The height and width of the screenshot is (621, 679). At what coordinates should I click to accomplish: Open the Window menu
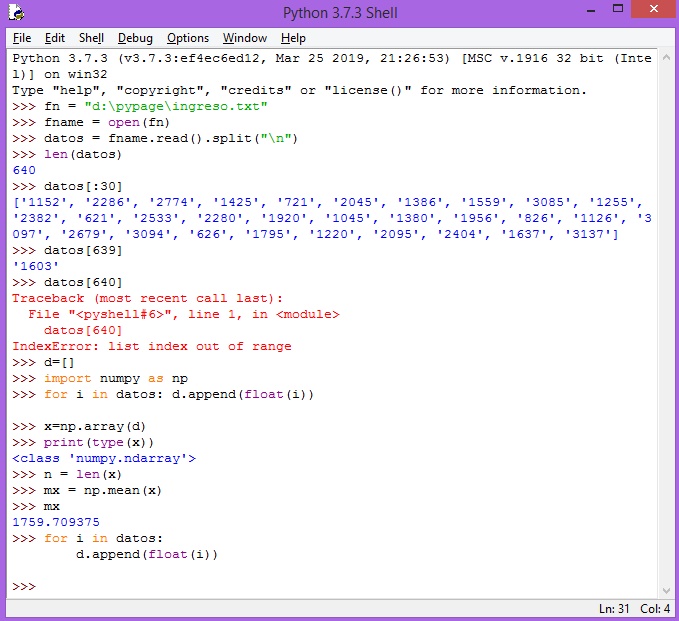(245, 38)
